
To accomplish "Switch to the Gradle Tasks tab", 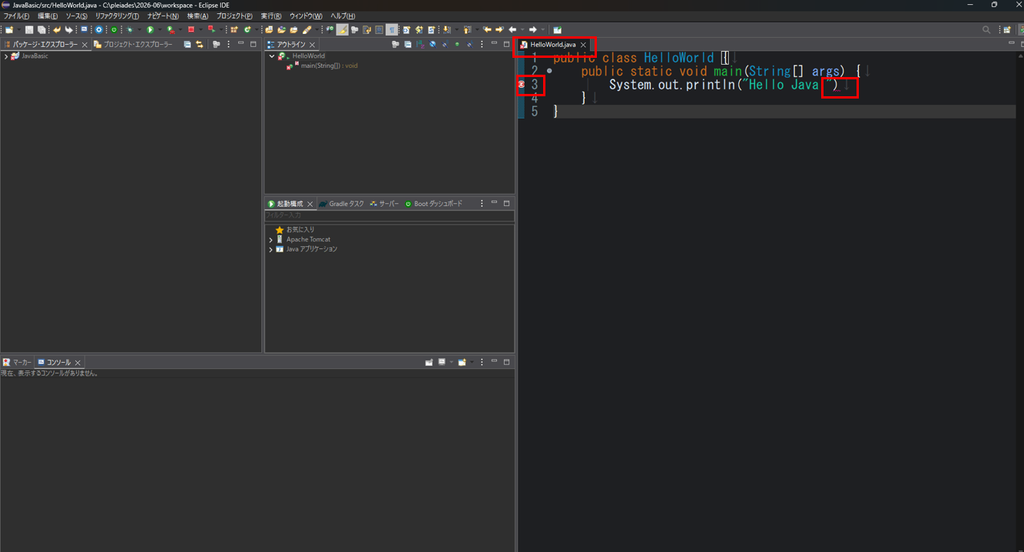I will pyautogui.click(x=342, y=204).
